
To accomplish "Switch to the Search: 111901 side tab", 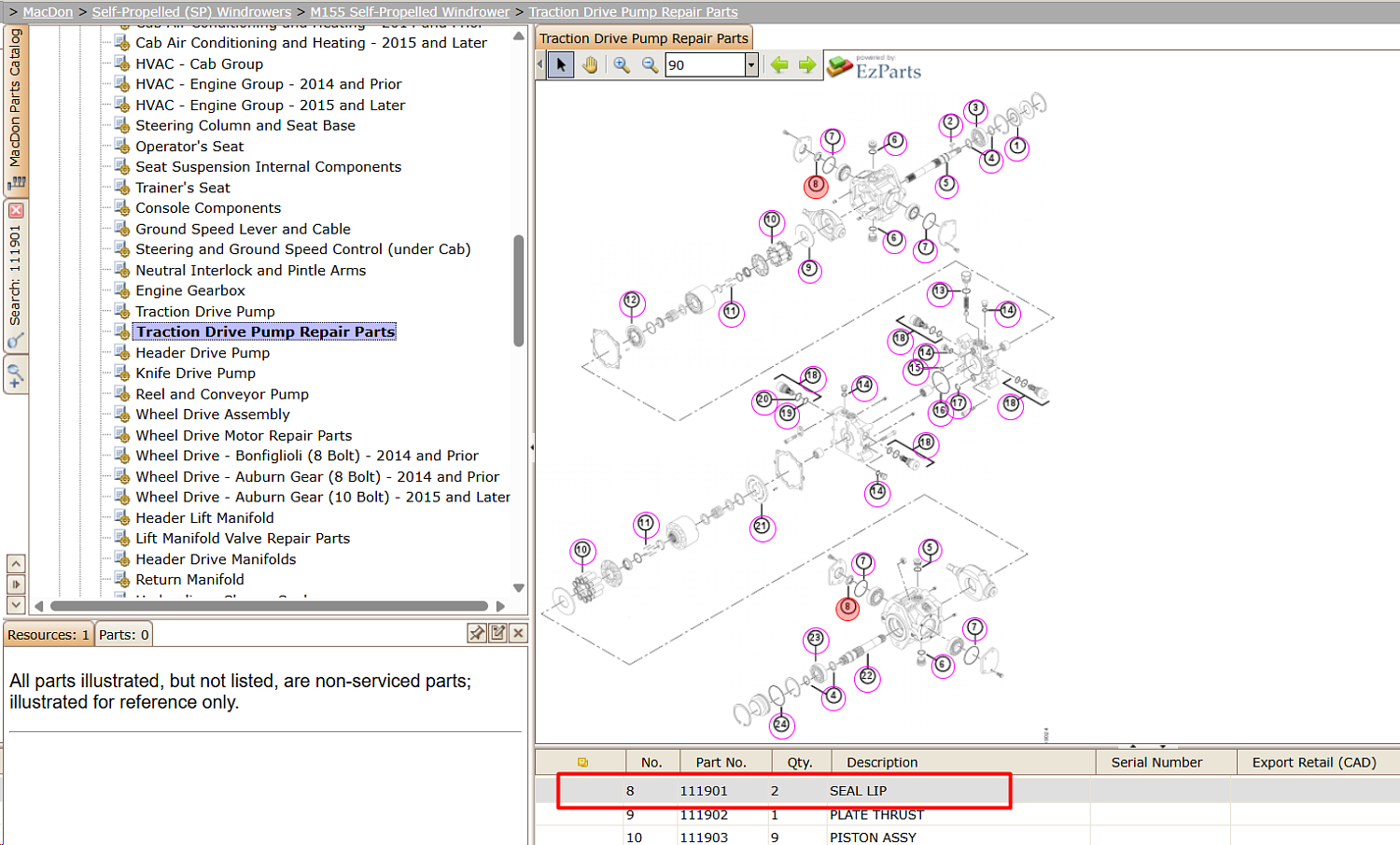I will tap(16, 276).
